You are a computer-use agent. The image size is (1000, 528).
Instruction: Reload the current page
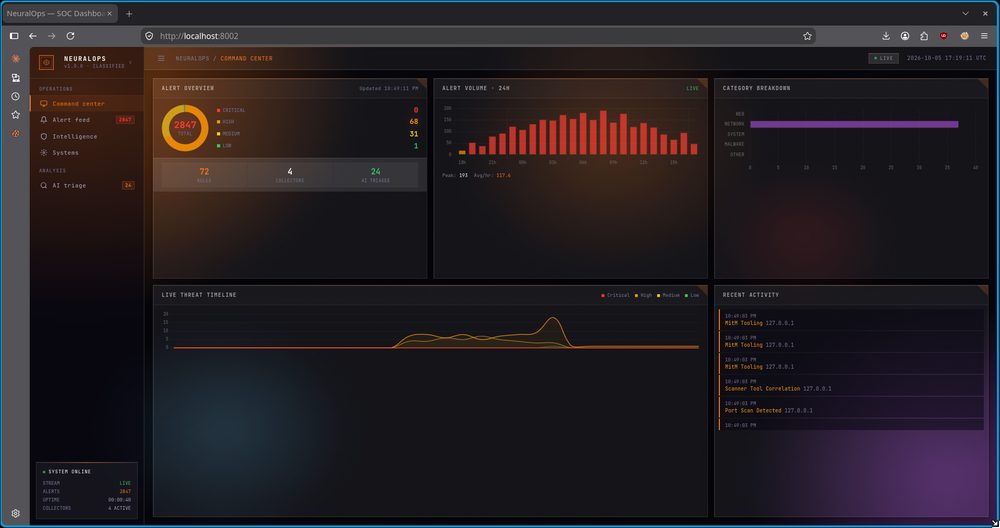tap(71, 36)
